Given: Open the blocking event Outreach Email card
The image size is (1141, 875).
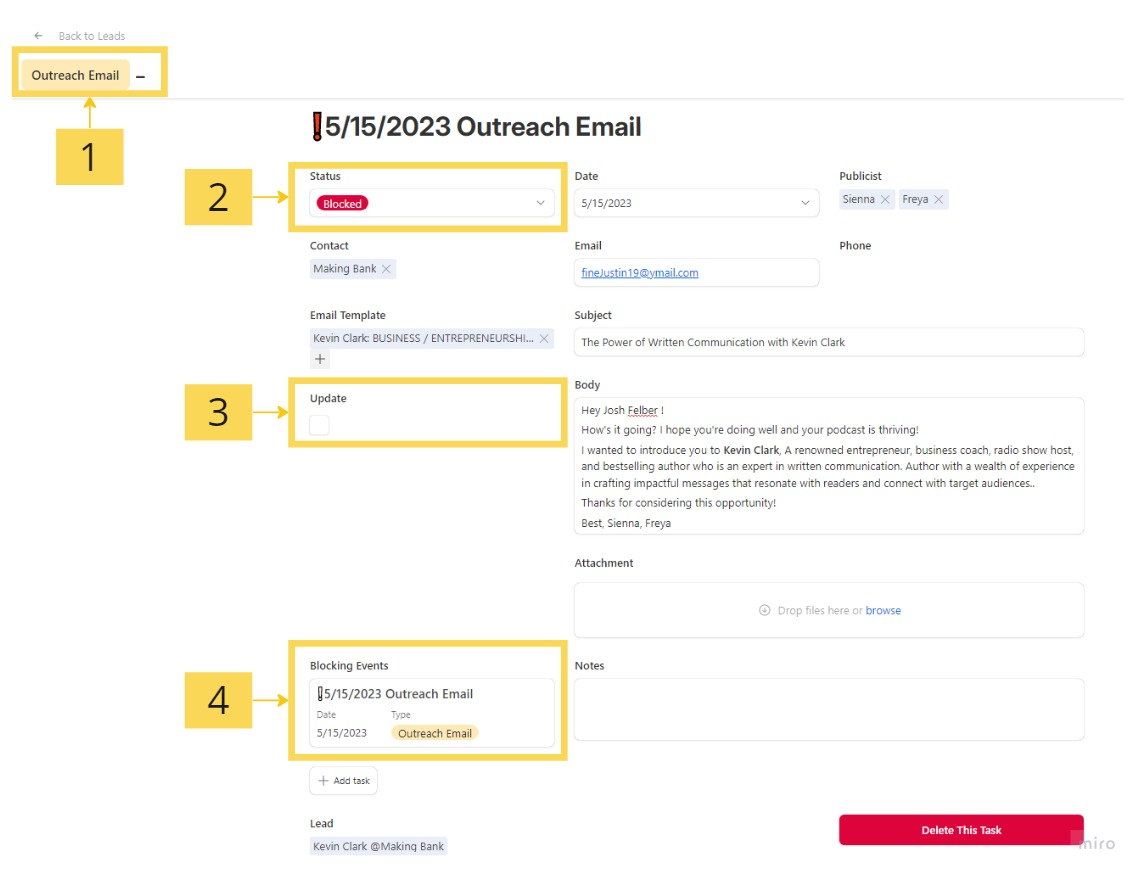Looking at the screenshot, I should (431, 713).
